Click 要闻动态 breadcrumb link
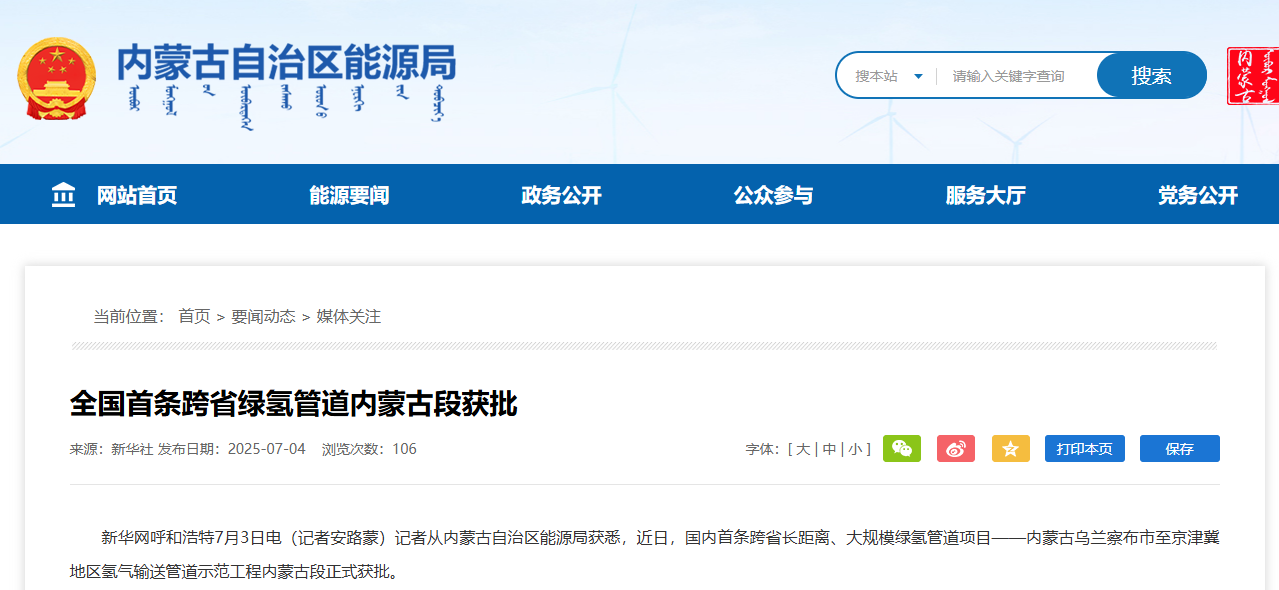The height and width of the screenshot is (590, 1279). pyautogui.click(x=263, y=316)
